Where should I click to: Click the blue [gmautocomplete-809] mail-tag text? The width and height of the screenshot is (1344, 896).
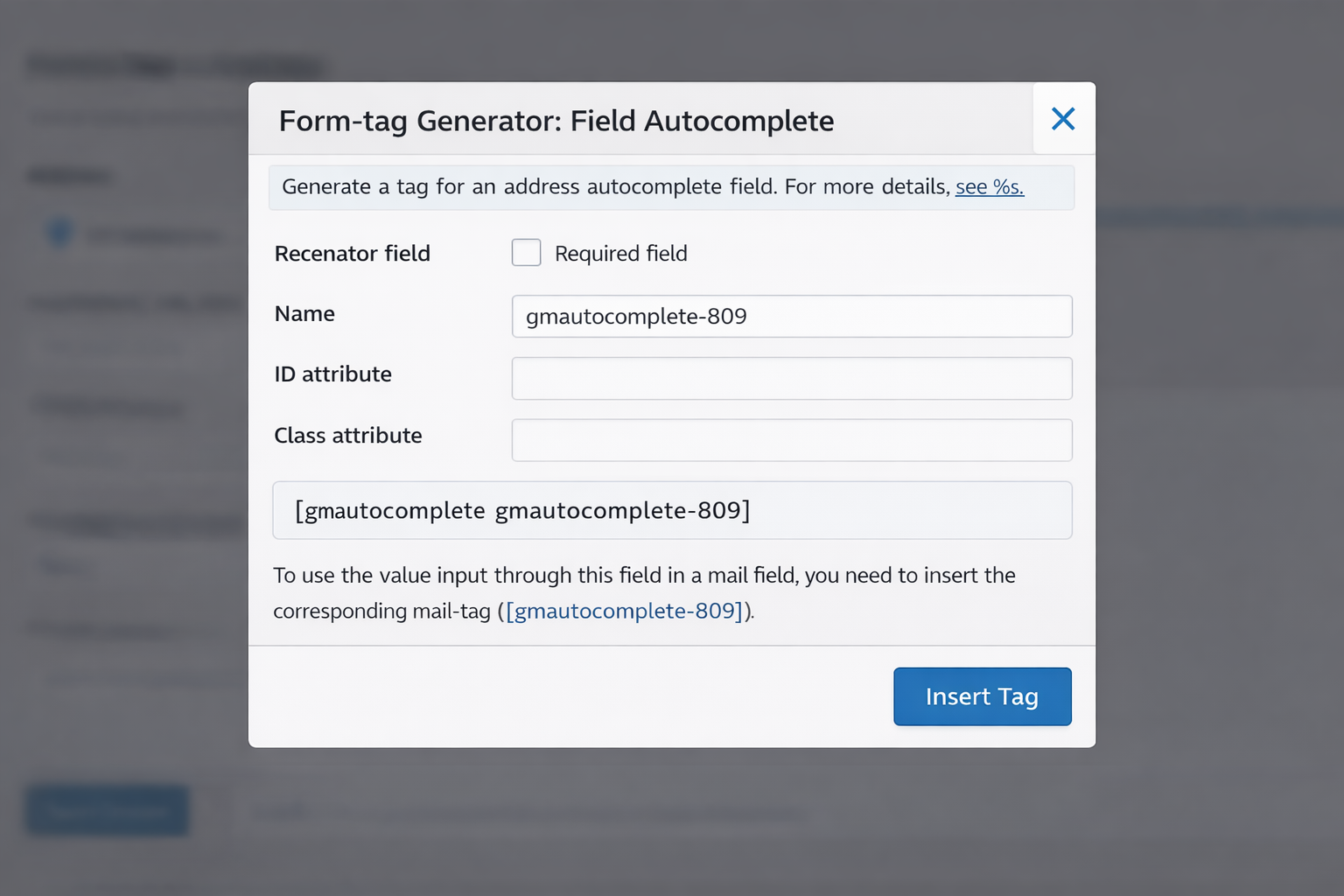tap(624, 611)
